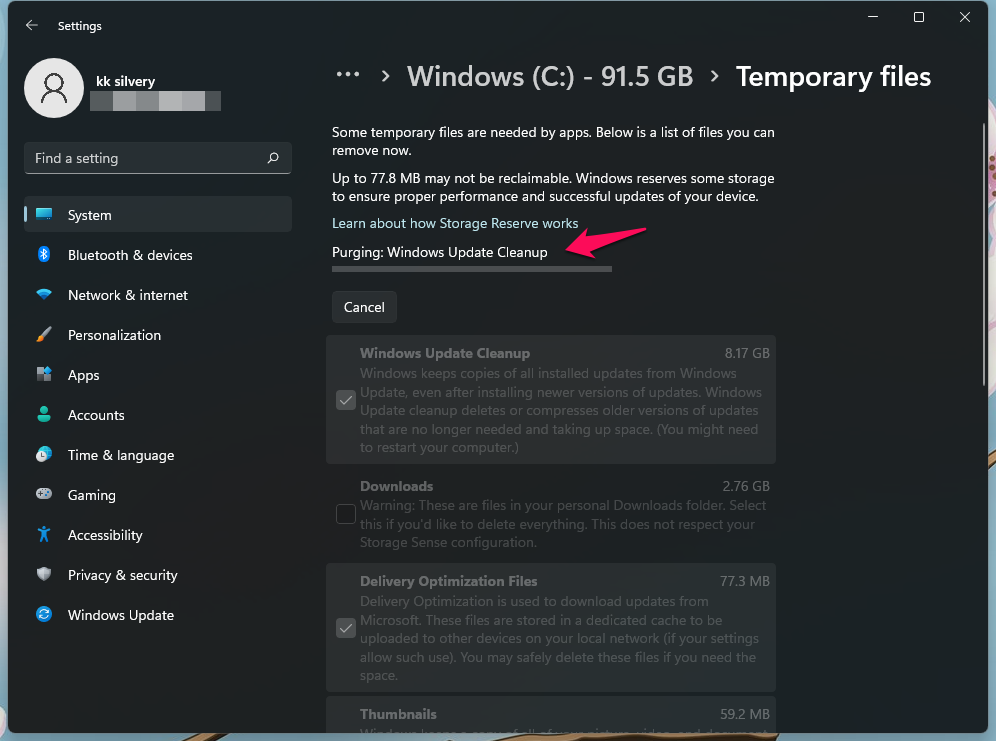Select Personalization in the sidebar
The width and height of the screenshot is (996, 741).
pos(158,335)
